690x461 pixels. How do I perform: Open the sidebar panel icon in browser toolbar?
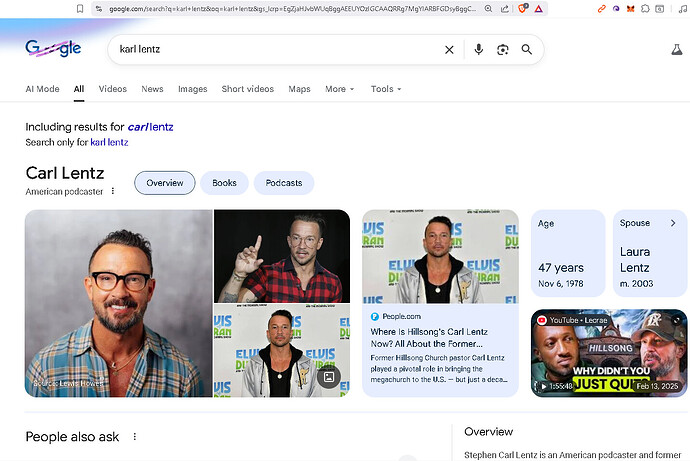click(x=660, y=8)
